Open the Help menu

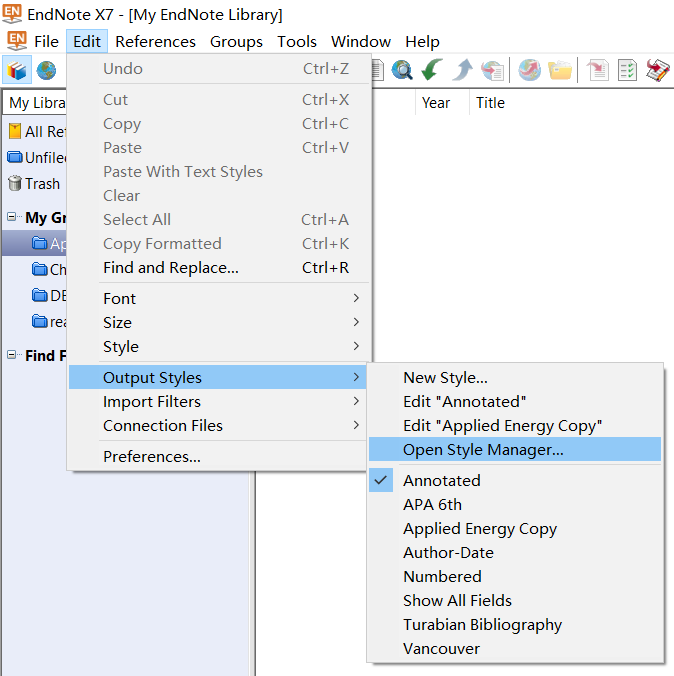point(422,41)
